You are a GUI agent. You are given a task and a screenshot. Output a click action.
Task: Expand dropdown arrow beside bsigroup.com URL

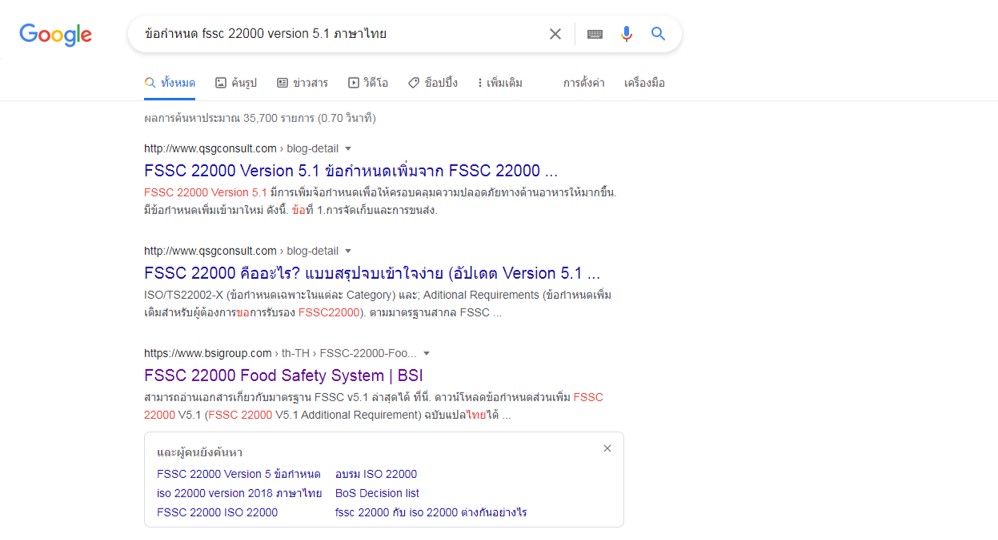tap(426, 353)
